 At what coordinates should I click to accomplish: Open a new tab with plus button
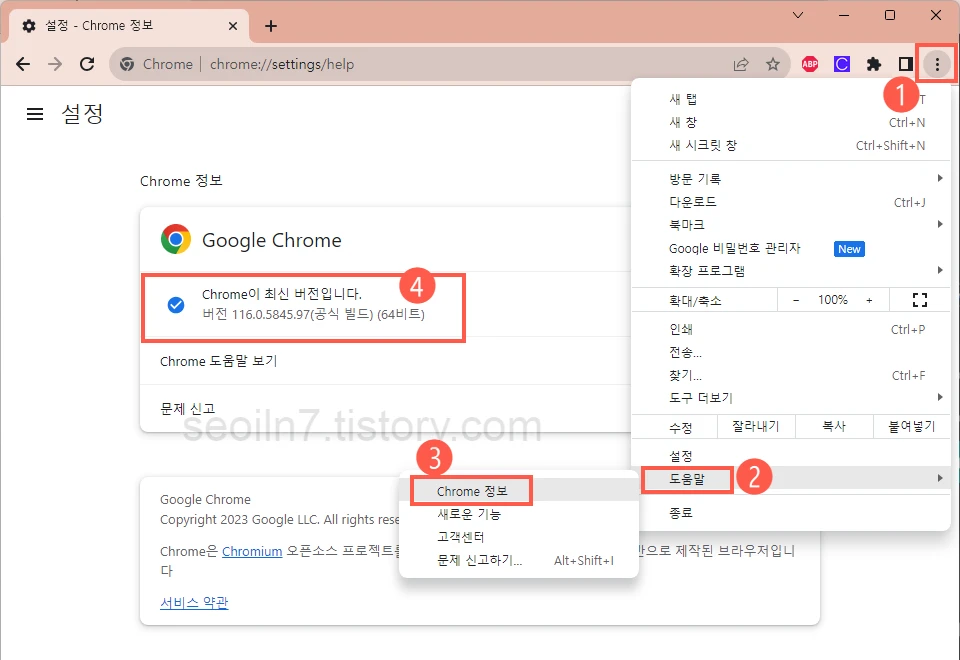pyautogui.click(x=271, y=26)
